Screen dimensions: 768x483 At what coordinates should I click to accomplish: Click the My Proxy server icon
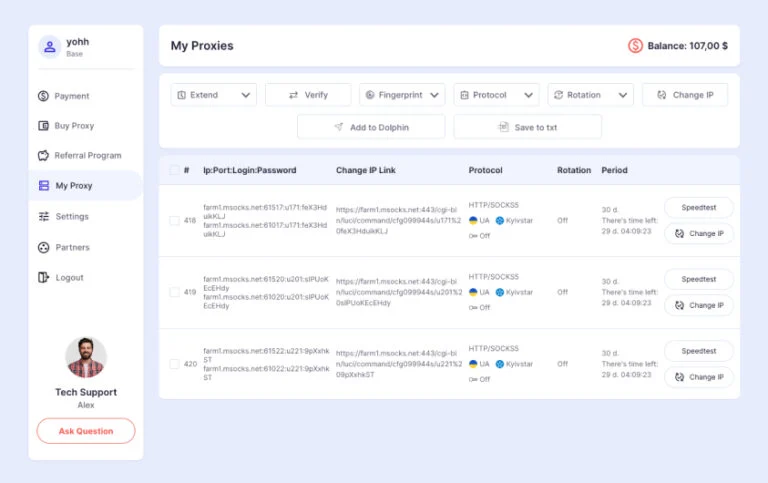[x=44, y=186]
